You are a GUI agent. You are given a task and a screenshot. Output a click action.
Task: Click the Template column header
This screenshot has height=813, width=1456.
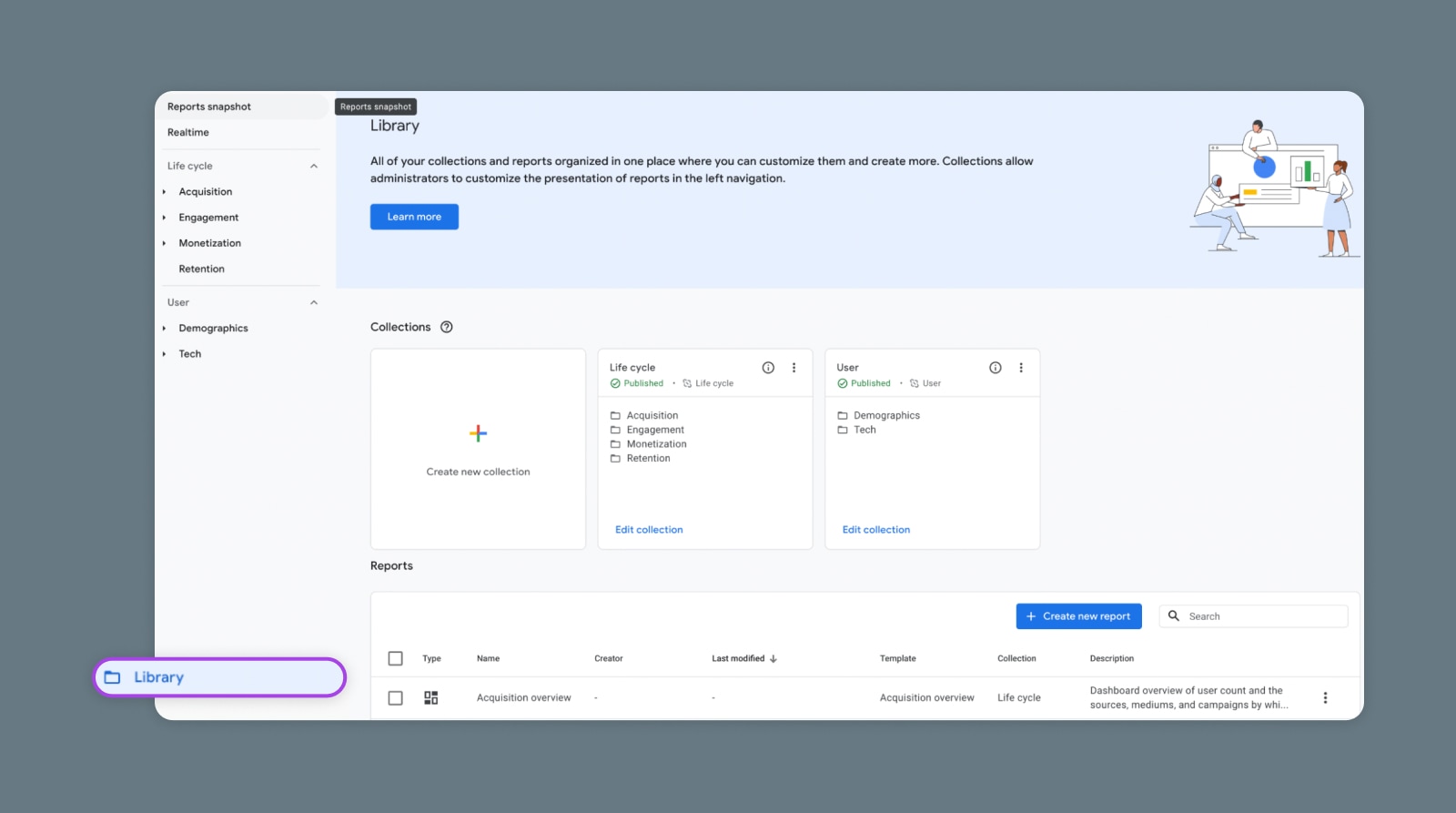tap(898, 658)
